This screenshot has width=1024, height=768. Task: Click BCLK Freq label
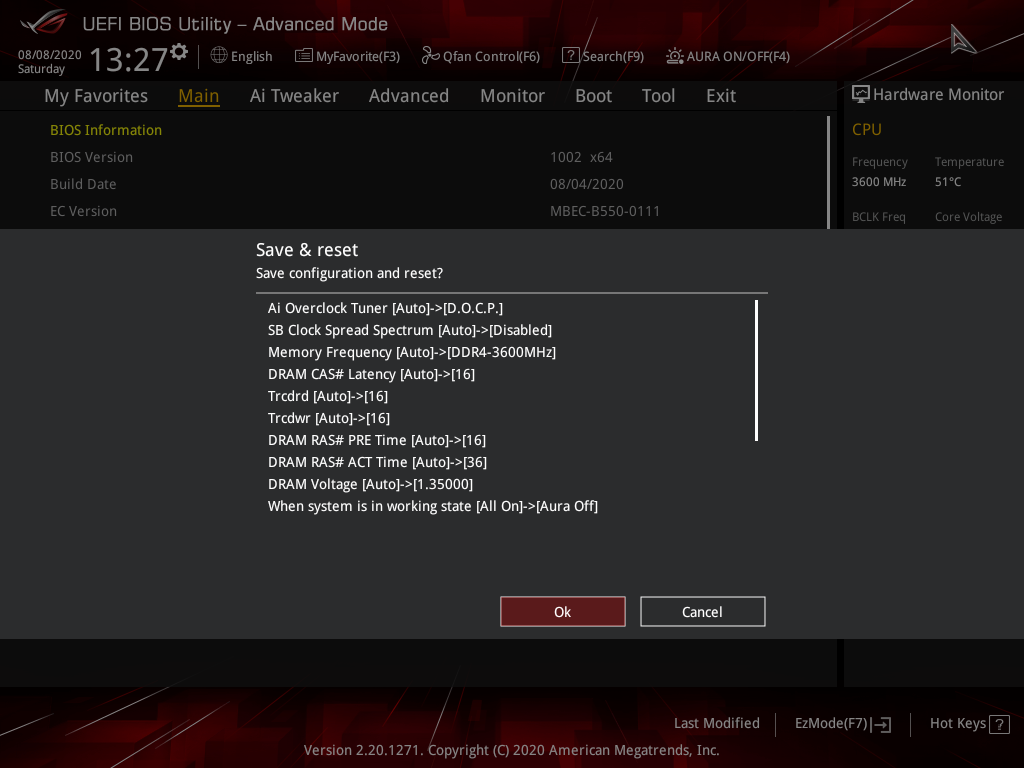coord(878,217)
